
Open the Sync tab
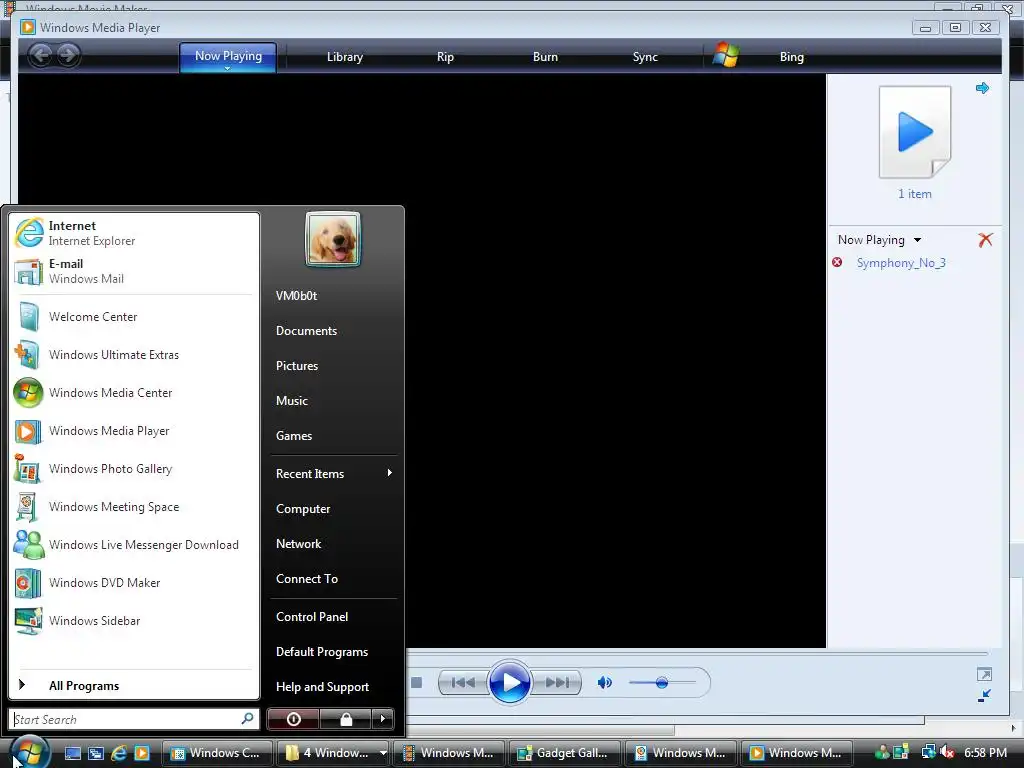pos(645,57)
